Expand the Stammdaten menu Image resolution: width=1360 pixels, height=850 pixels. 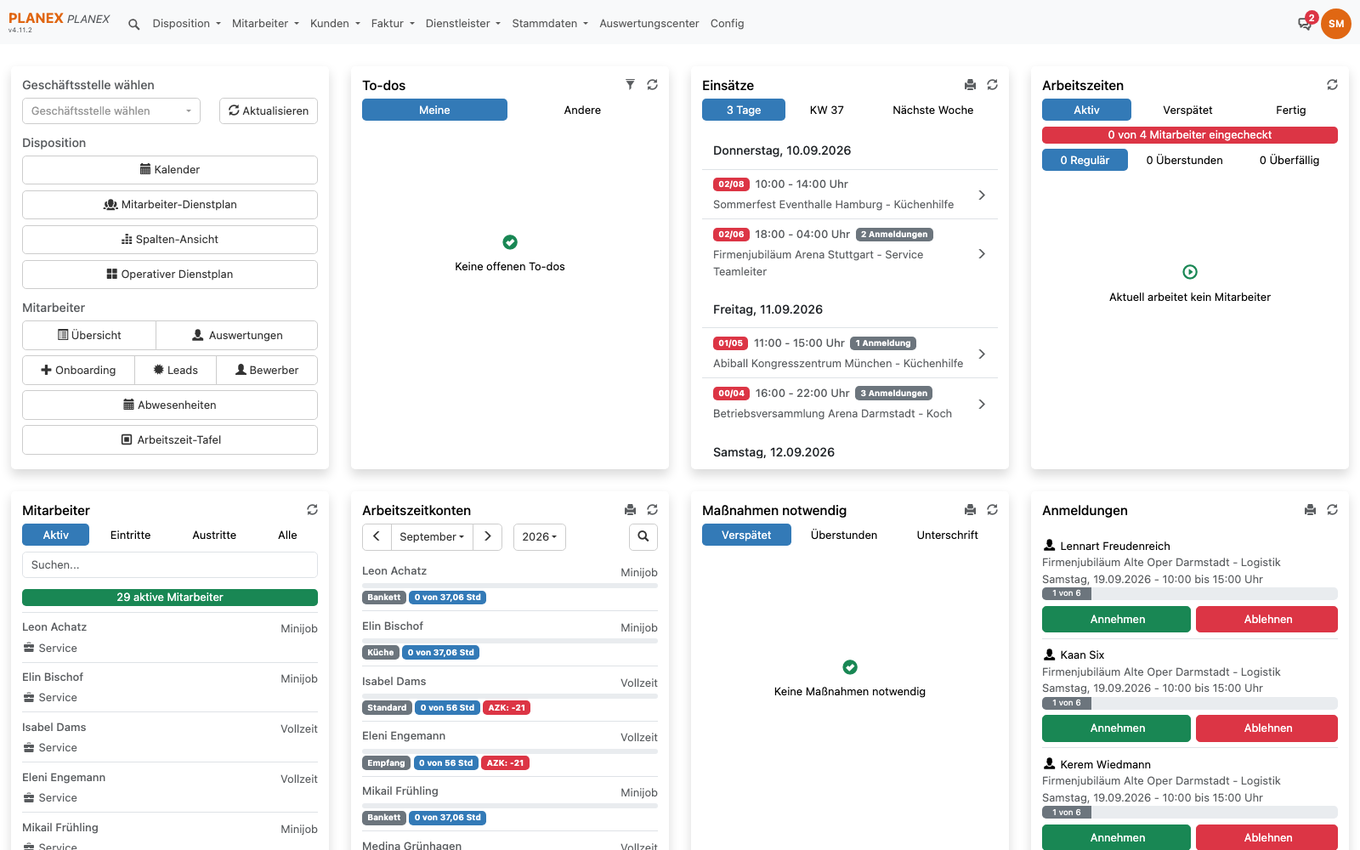(550, 24)
